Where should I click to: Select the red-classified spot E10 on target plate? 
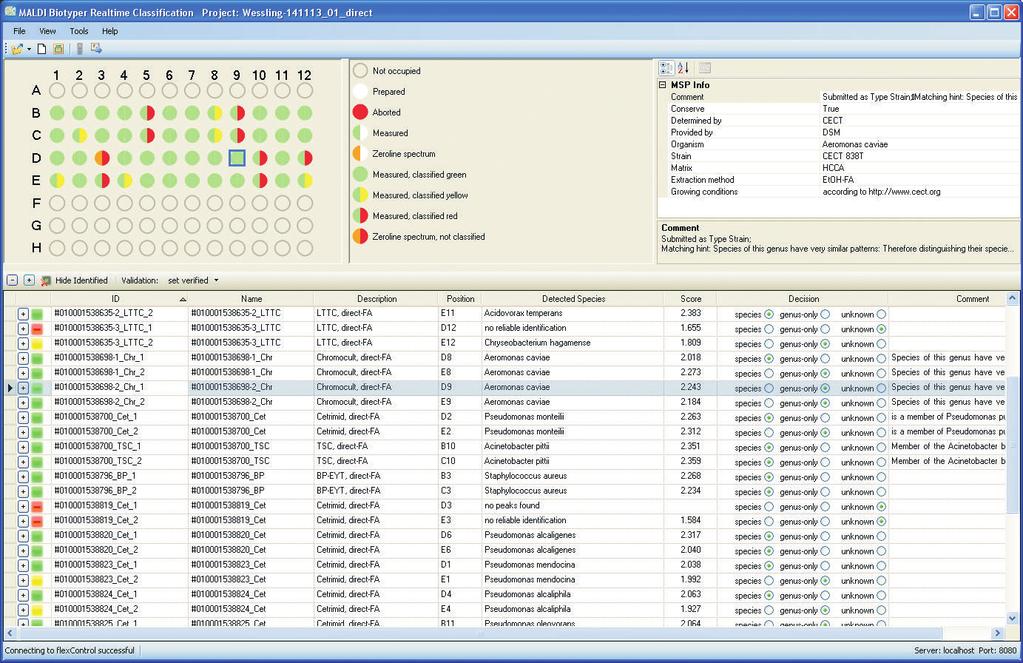260,180
